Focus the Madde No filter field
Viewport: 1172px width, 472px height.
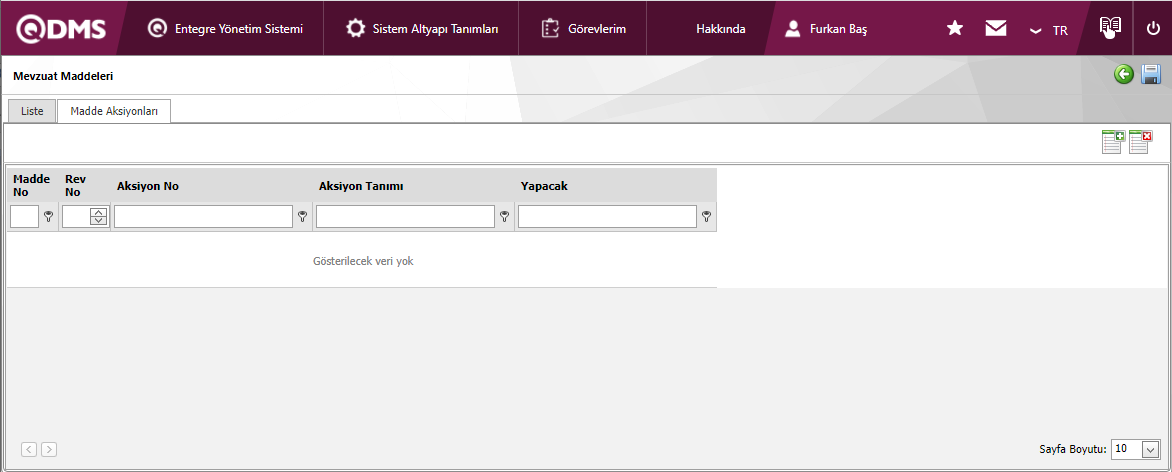point(25,217)
